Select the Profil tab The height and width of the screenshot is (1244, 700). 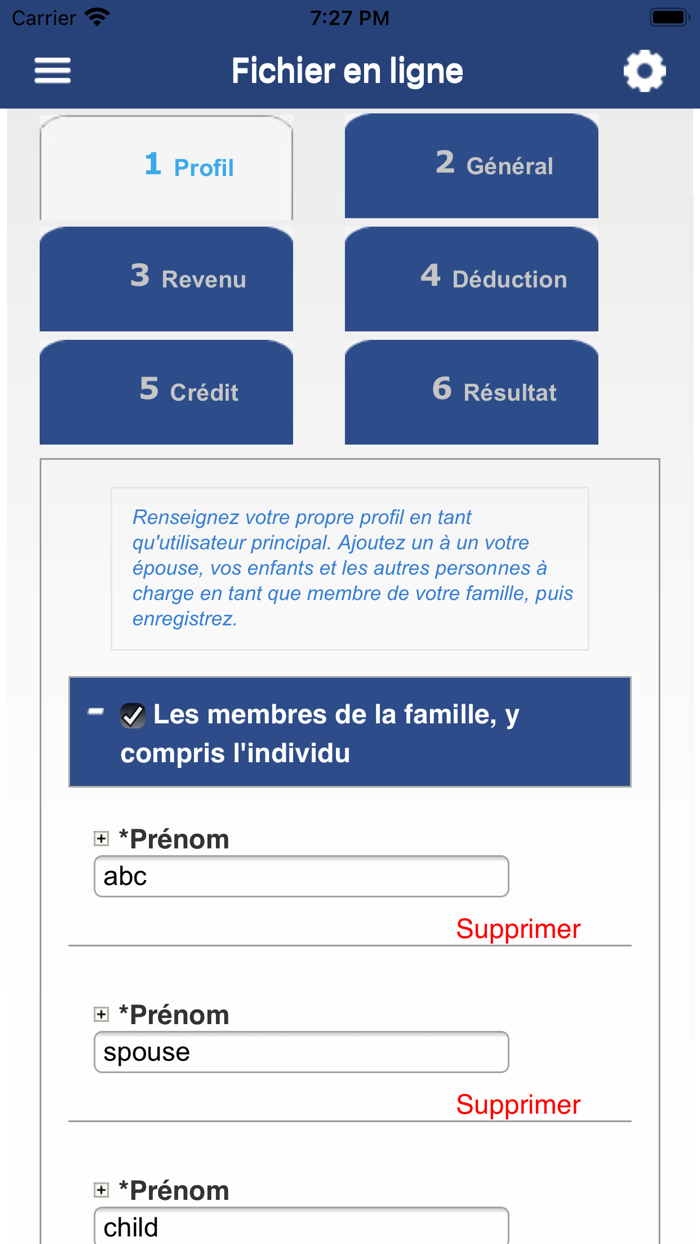click(165, 166)
